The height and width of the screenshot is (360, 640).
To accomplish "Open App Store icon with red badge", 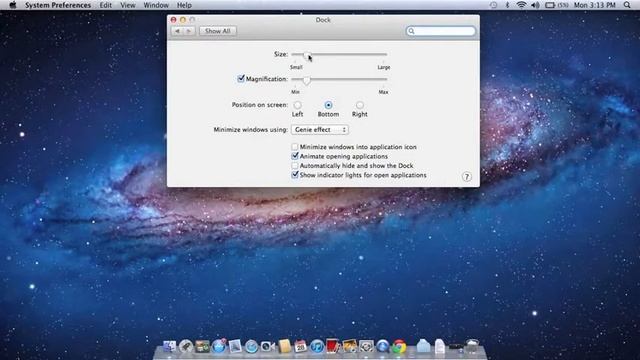I will 219,346.
